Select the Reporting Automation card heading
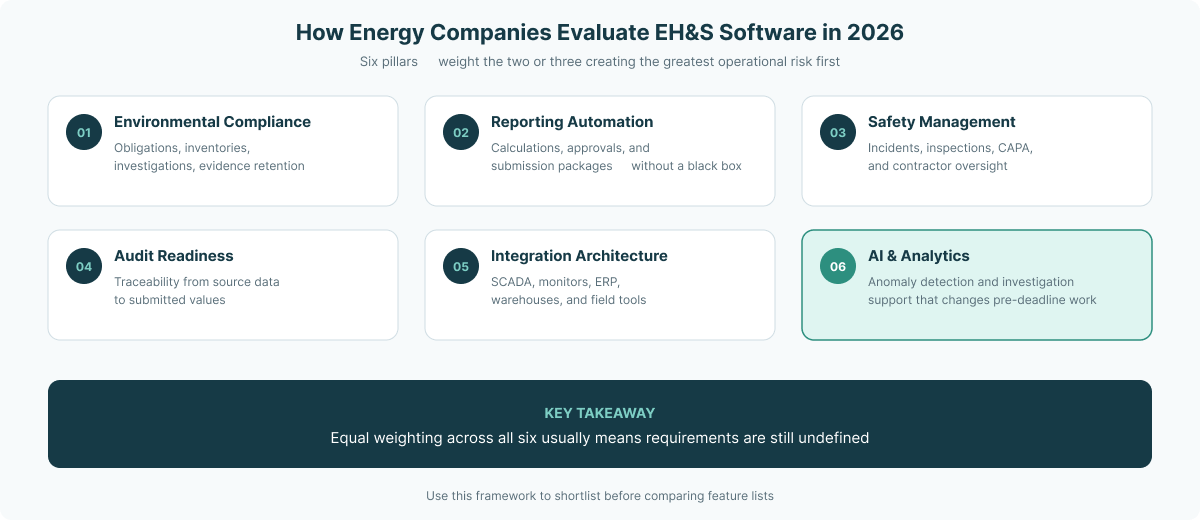 (x=572, y=122)
